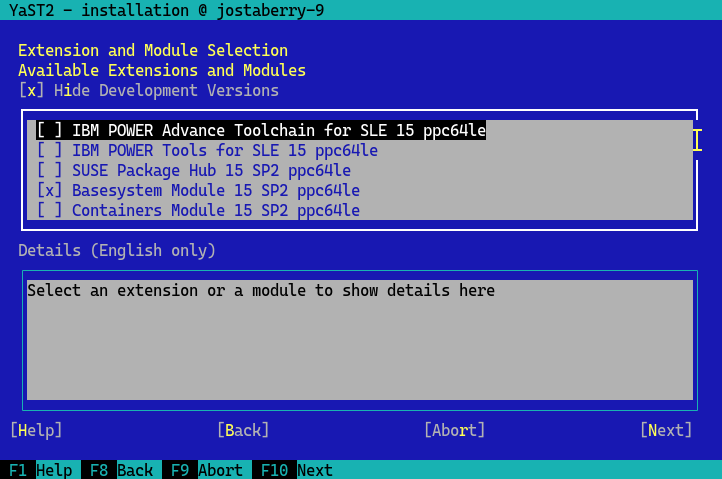
Task: Click the Extension and Module Selection heading
Action: pos(153,51)
